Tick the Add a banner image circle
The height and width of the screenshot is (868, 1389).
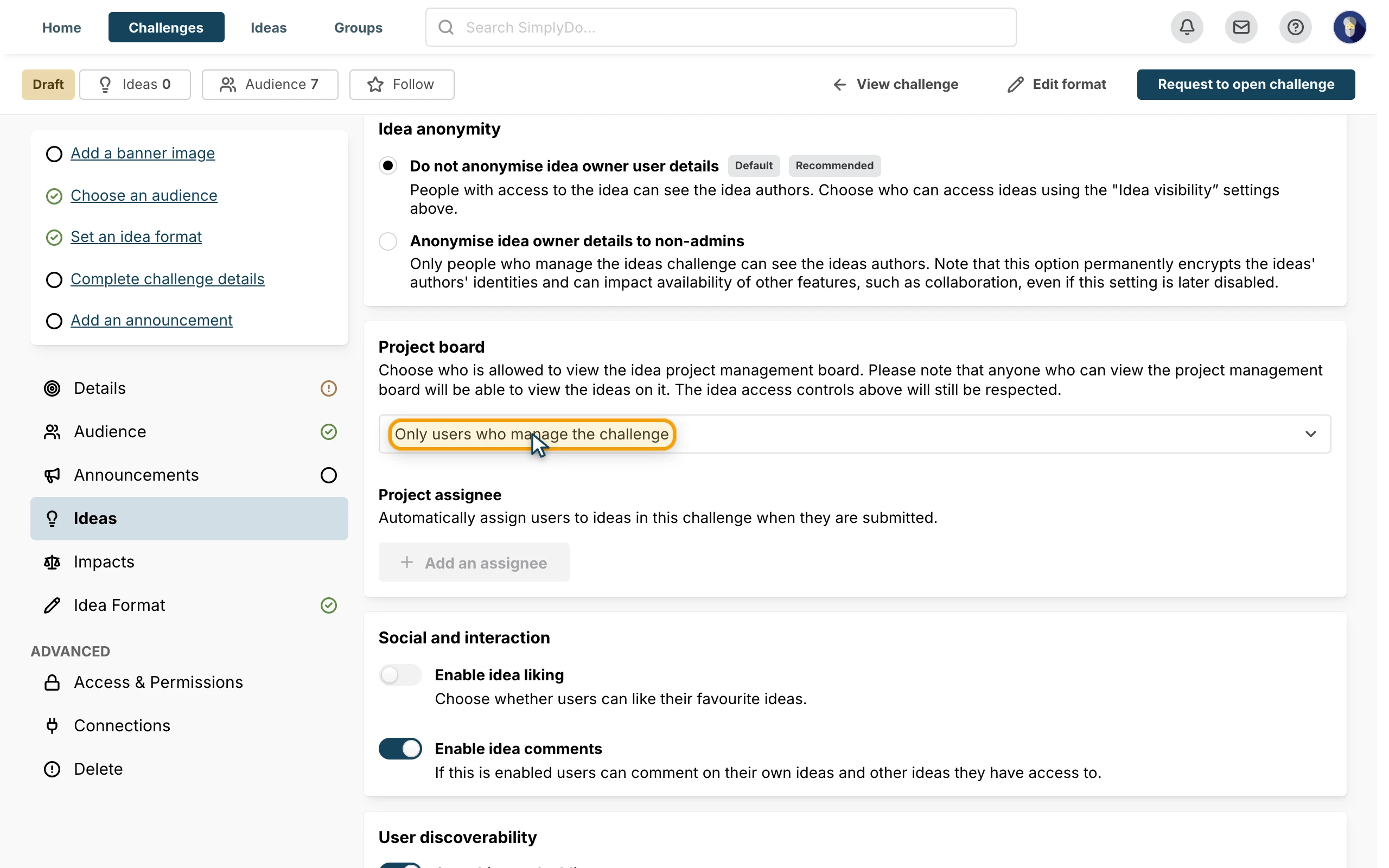tap(54, 154)
